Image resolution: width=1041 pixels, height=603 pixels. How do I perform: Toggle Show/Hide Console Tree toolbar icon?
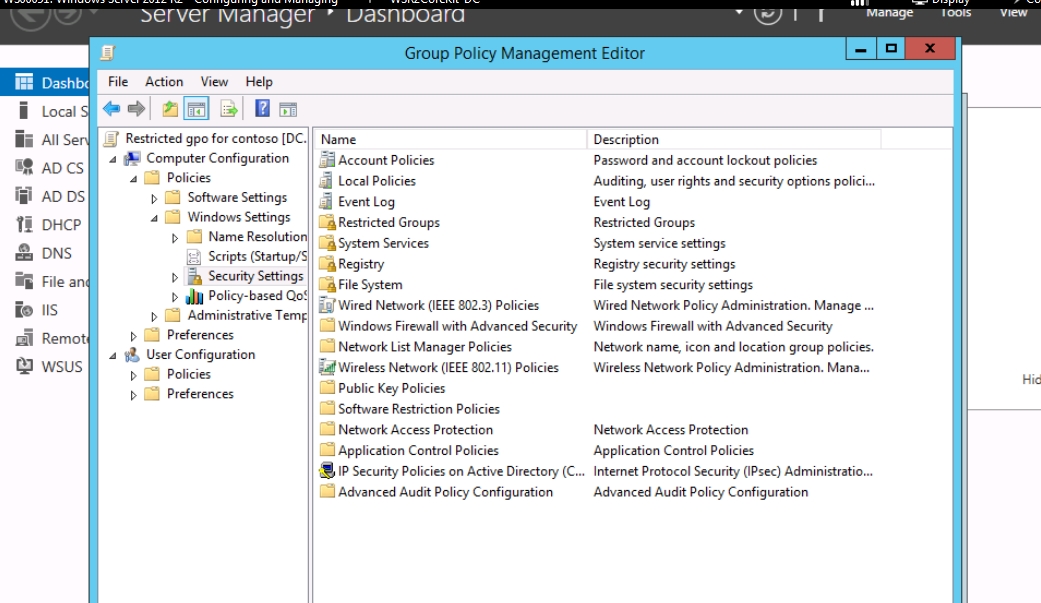[197, 109]
